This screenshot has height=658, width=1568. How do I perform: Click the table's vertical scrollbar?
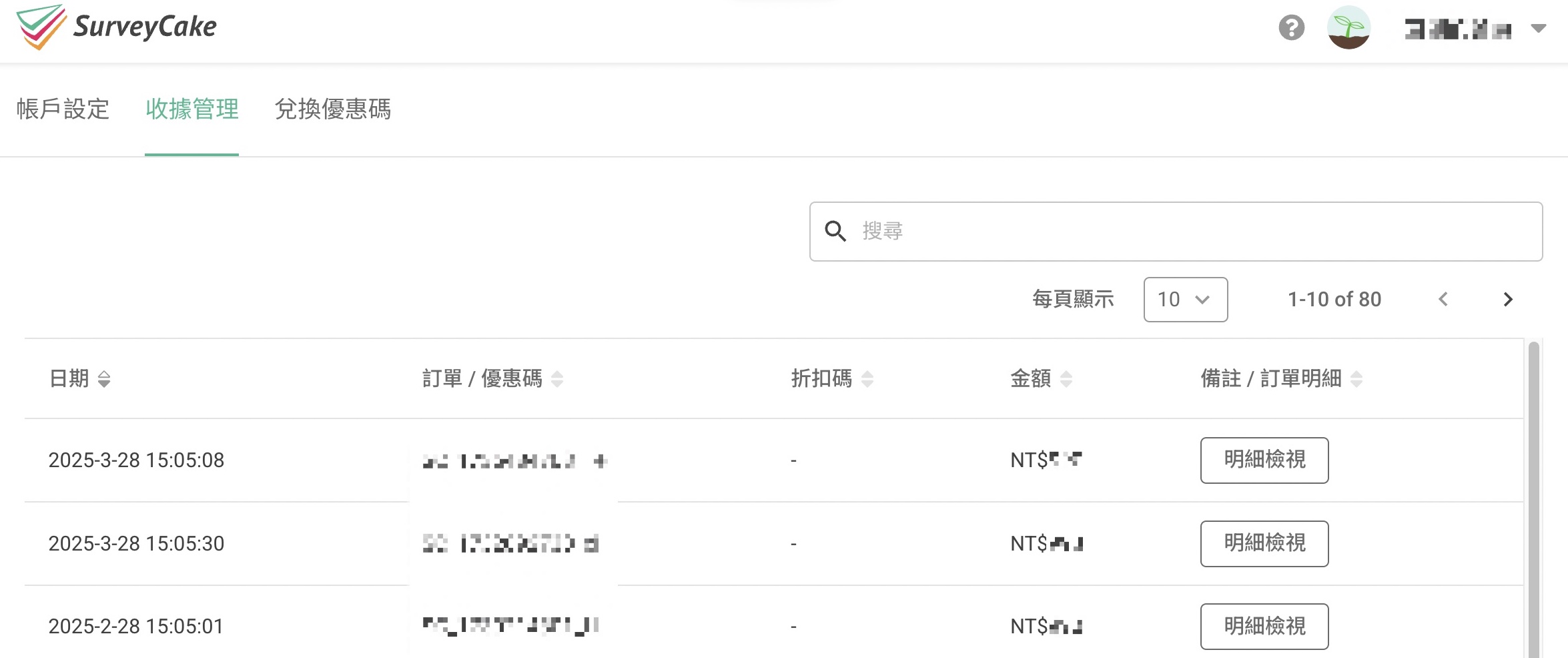[1533, 501]
